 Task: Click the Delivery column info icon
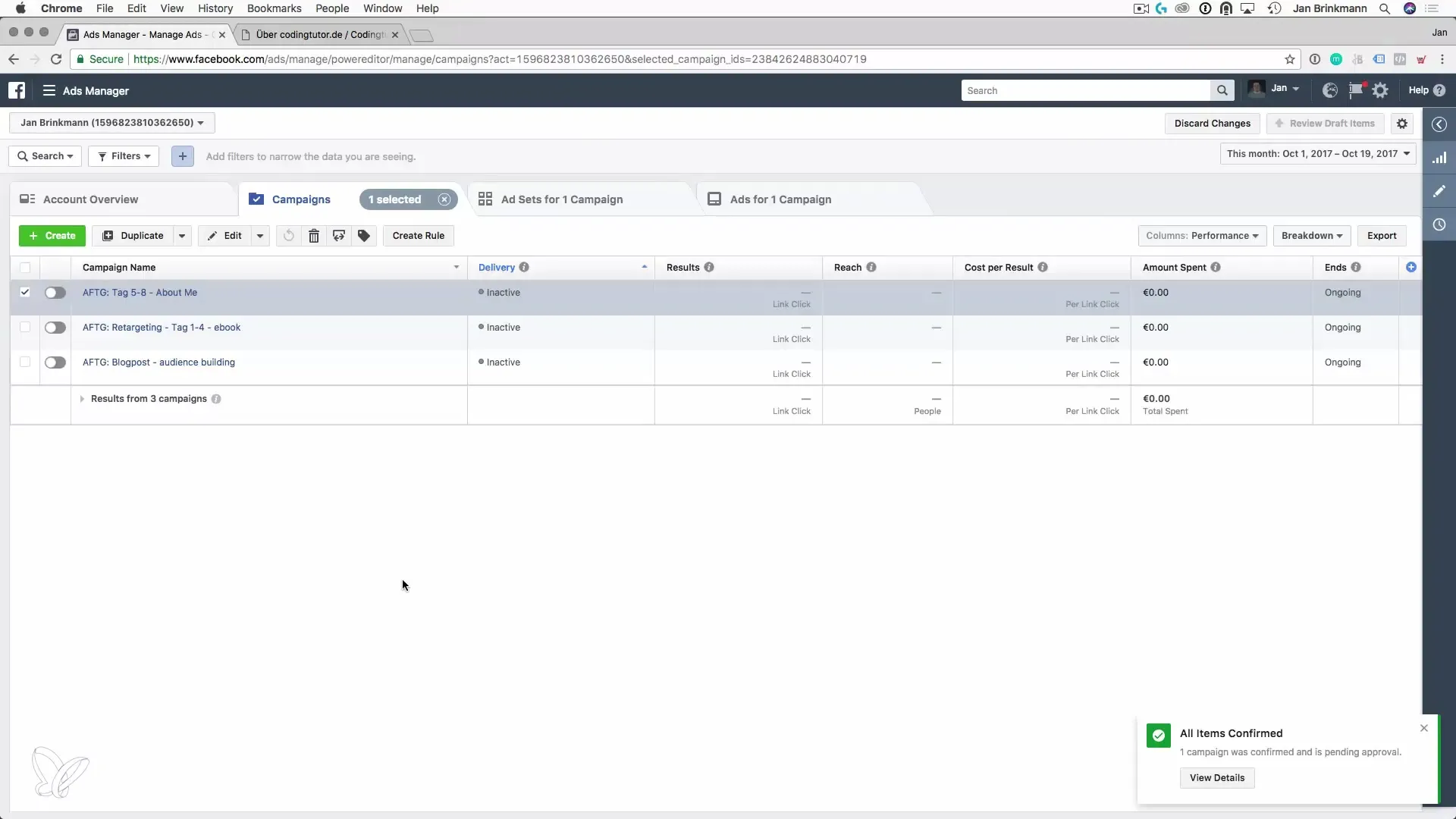click(524, 267)
